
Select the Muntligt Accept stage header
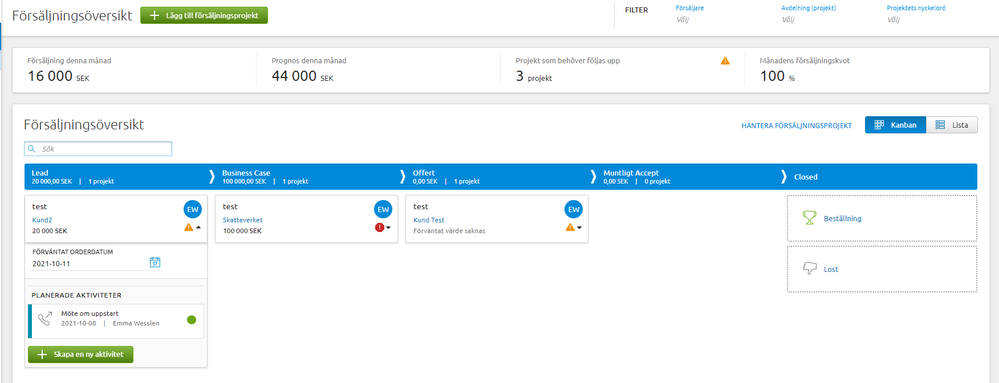[x=688, y=177]
